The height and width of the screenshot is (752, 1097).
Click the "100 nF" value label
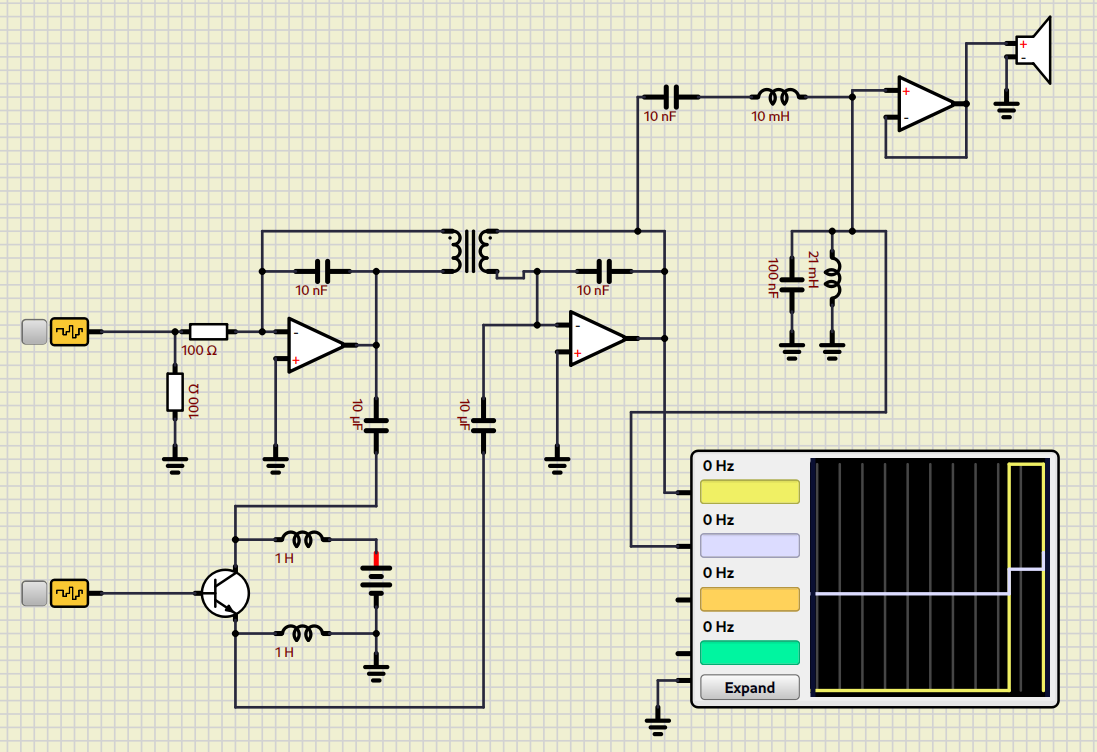click(772, 278)
